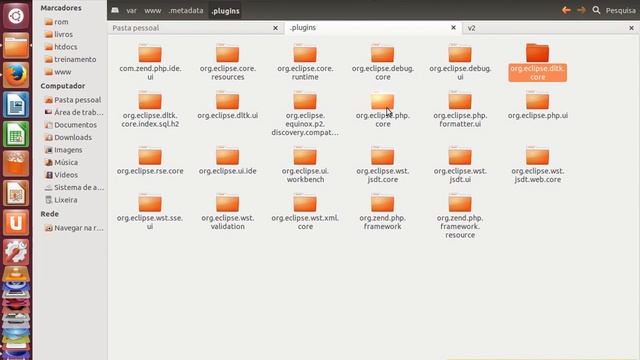640x360 pixels.
Task: Close the v2 tab
Action: (631, 28)
